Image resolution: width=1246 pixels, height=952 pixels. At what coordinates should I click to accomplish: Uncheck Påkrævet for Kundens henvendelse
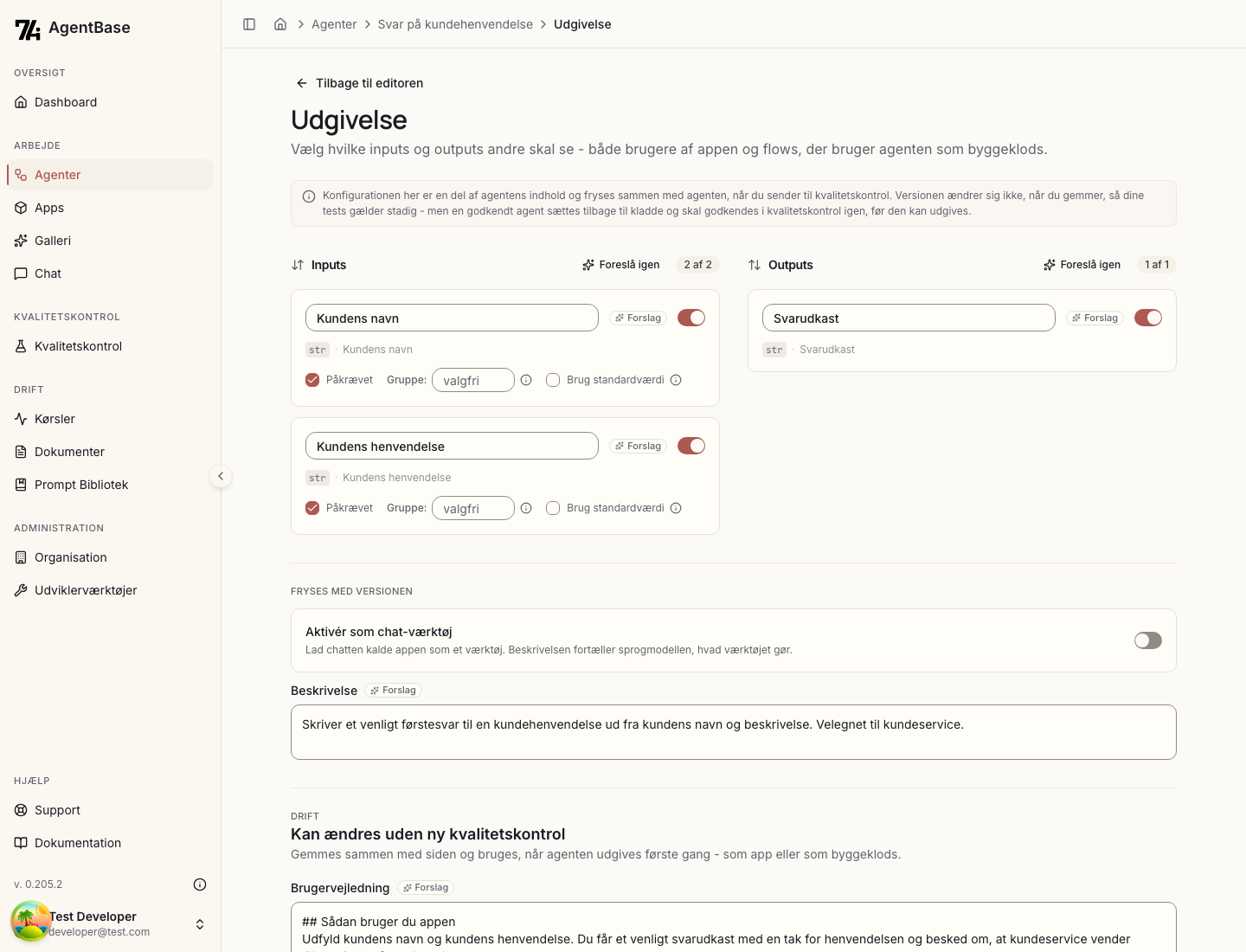click(x=312, y=508)
